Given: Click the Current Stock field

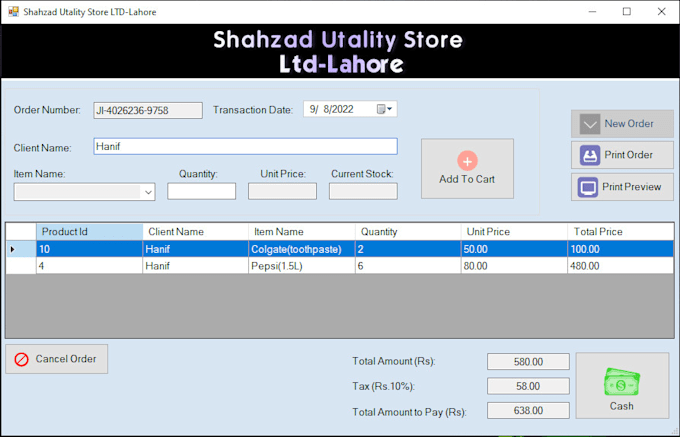Looking at the screenshot, I should point(363,191).
